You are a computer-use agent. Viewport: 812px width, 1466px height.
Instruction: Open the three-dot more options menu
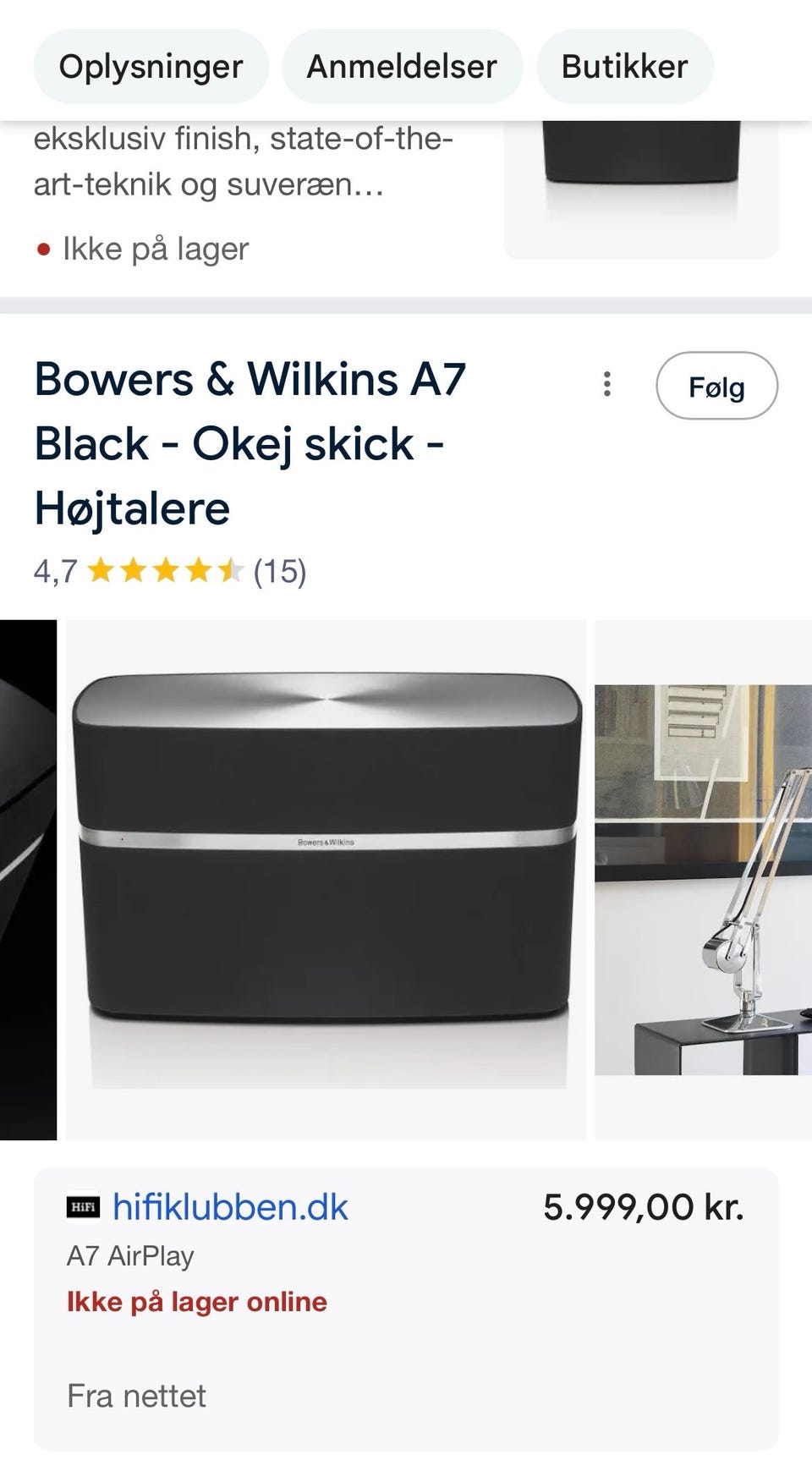pos(606,384)
